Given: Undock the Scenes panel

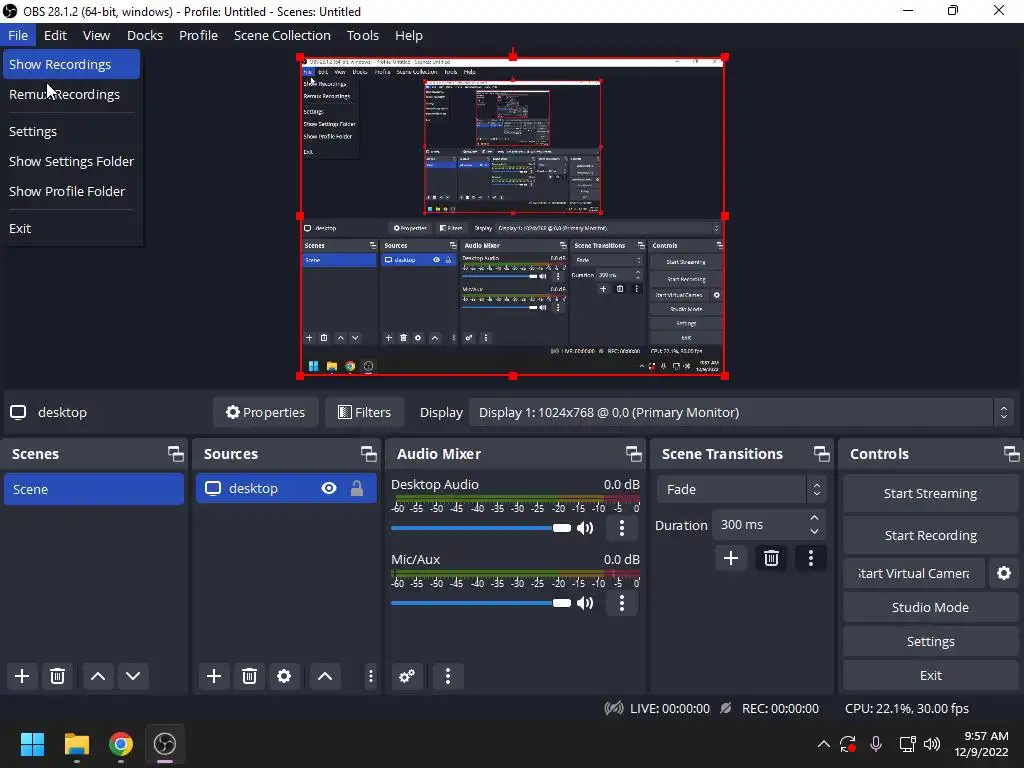Looking at the screenshot, I should coord(176,454).
